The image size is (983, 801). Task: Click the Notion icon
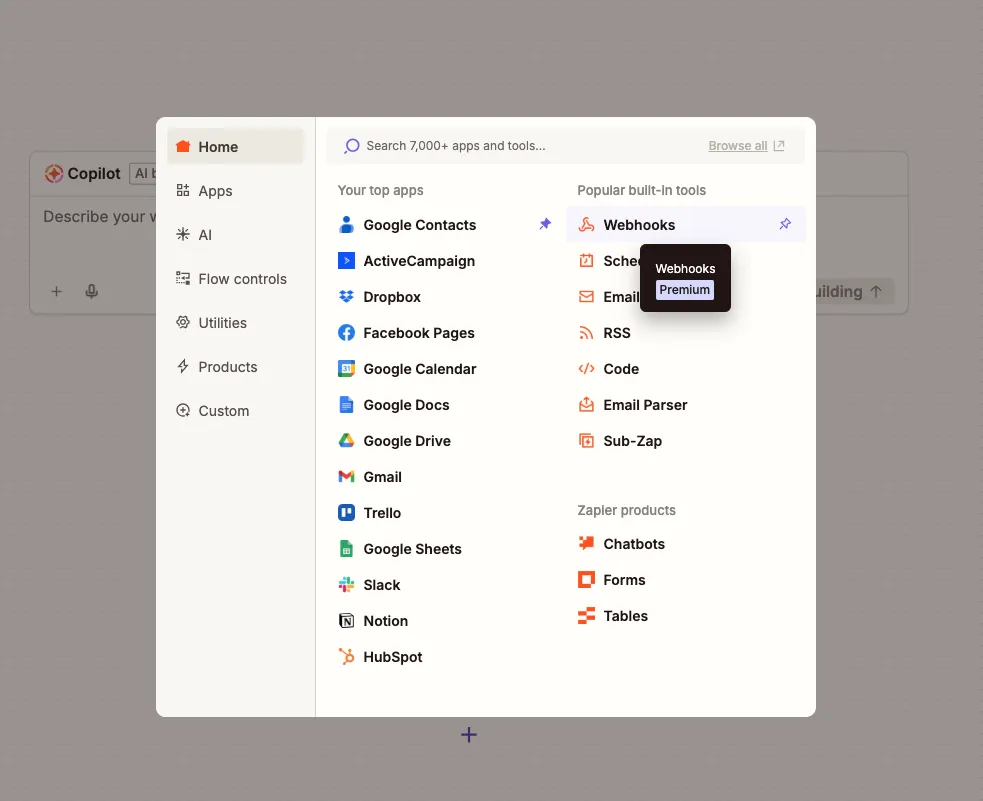click(x=346, y=621)
